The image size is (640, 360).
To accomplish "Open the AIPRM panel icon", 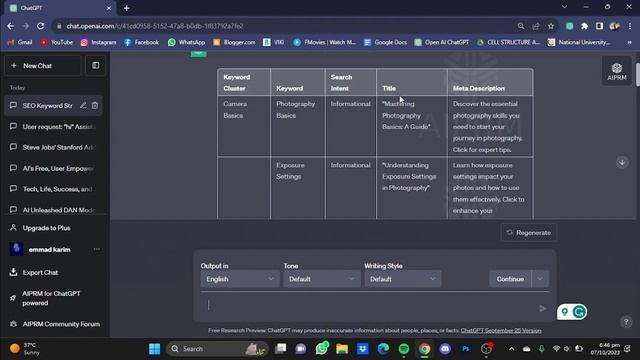I will [616, 71].
